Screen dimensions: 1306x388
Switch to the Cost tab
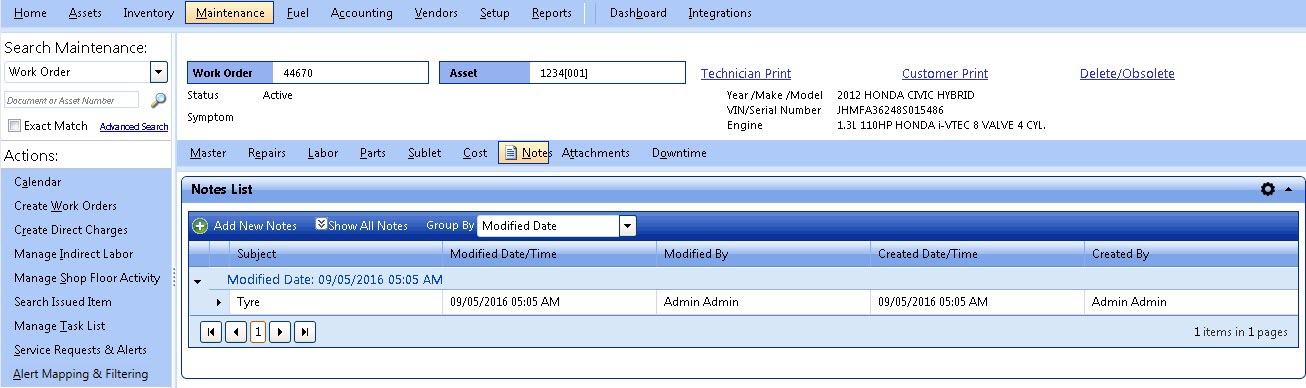click(x=475, y=153)
